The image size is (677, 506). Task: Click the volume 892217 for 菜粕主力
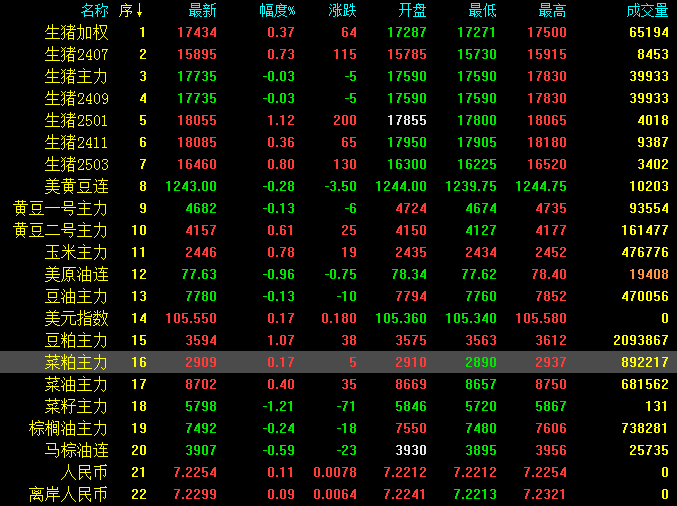645,362
